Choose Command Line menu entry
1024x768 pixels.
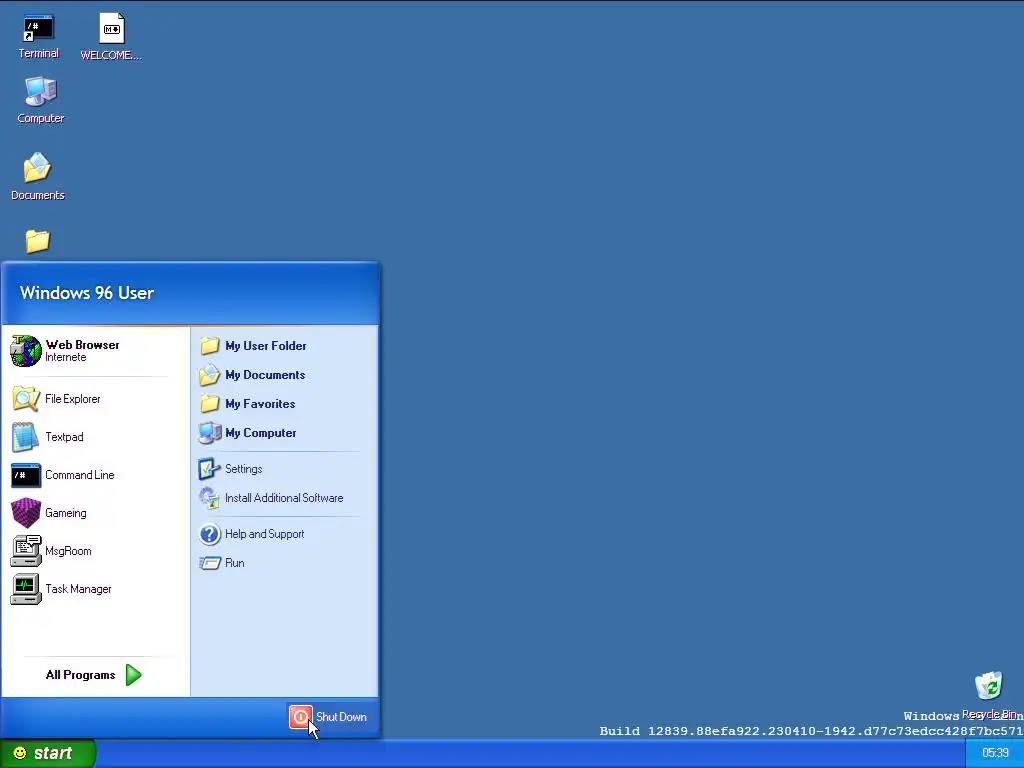pyautogui.click(x=80, y=475)
